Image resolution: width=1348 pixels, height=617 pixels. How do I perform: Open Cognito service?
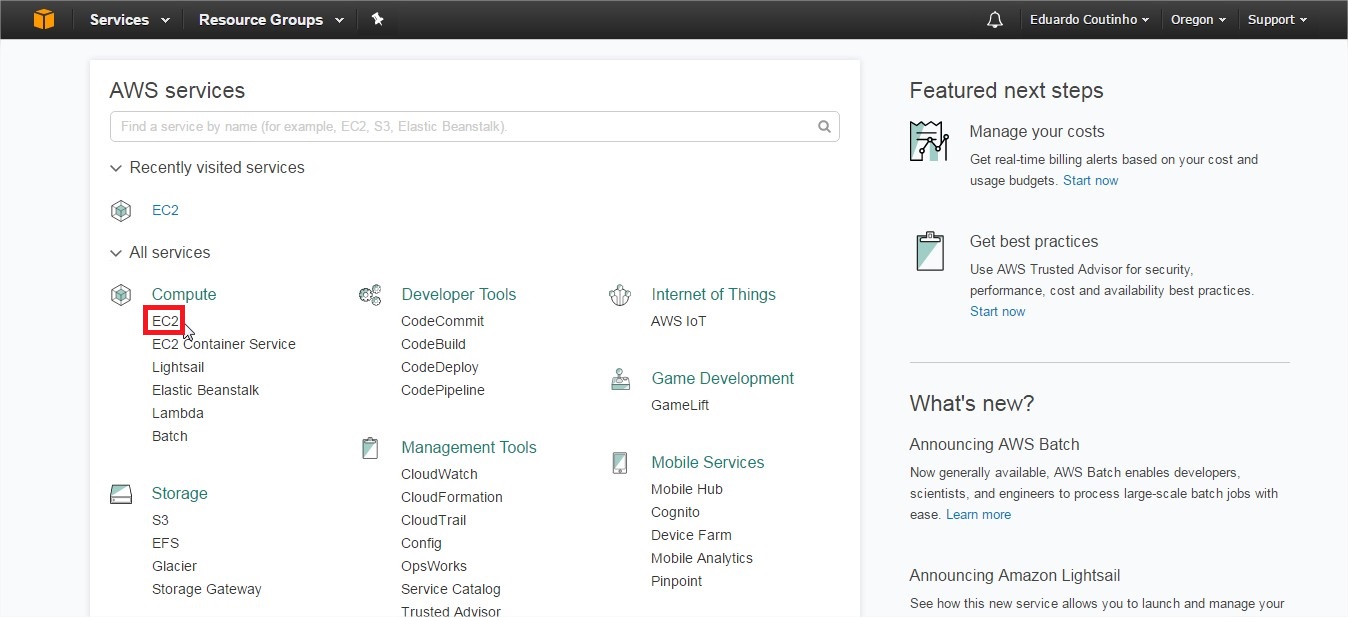[x=675, y=512]
